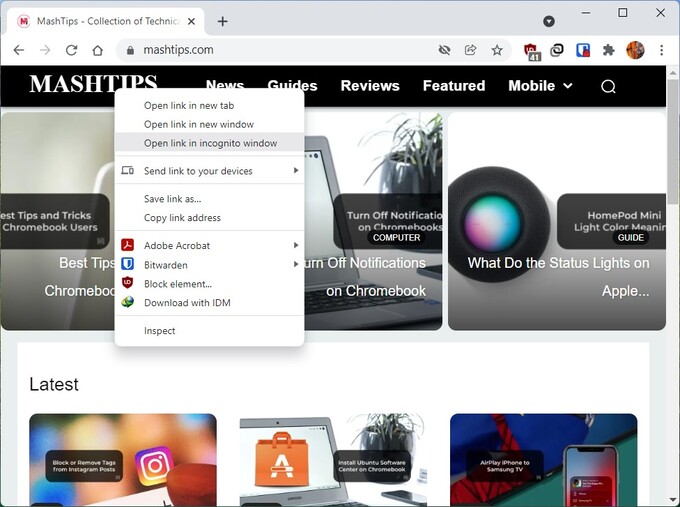The height and width of the screenshot is (507, 680).
Task: Open the Featured section link
Action: [x=454, y=86]
